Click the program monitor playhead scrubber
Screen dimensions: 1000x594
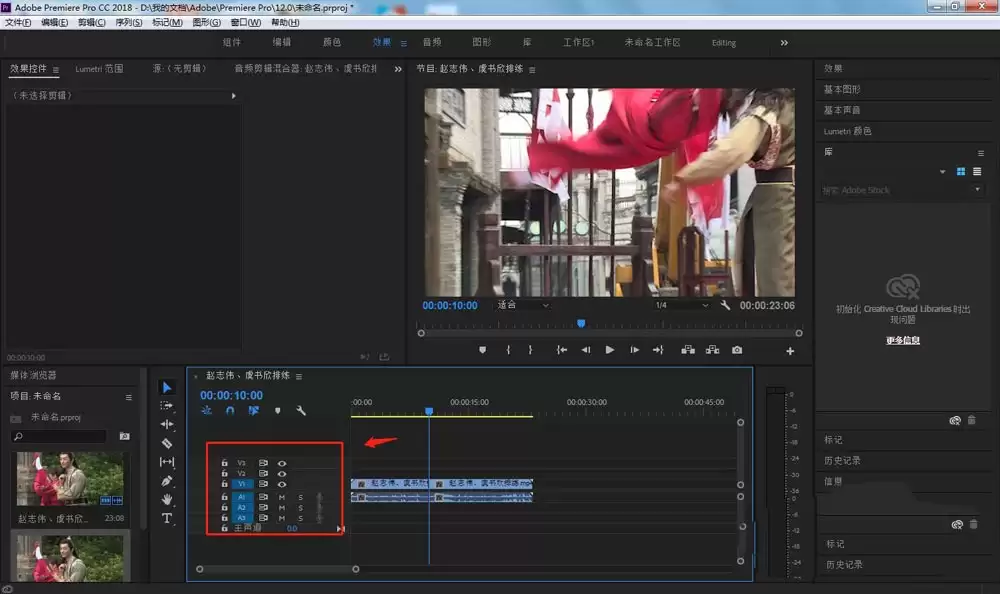(581, 323)
